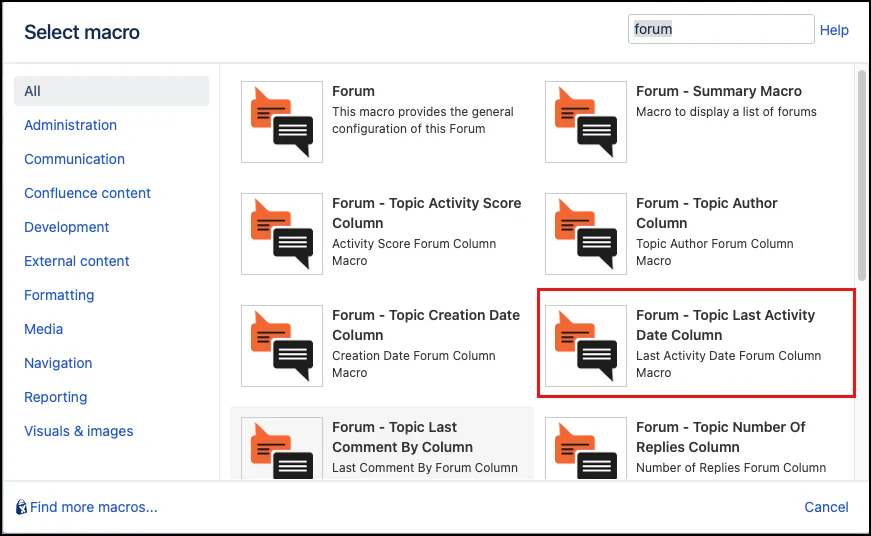871x536 pixels.
Task: Click 'Activity Score Forum Column Macro' description
Action: 414,252
